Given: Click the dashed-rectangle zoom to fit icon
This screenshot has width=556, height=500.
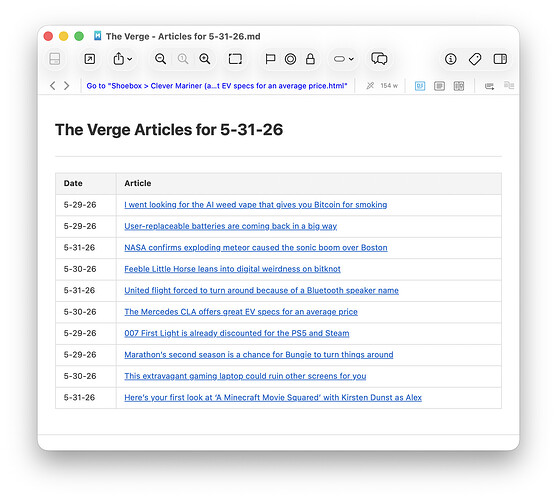Looking at the screenshot, I should [x=235, y=59].
